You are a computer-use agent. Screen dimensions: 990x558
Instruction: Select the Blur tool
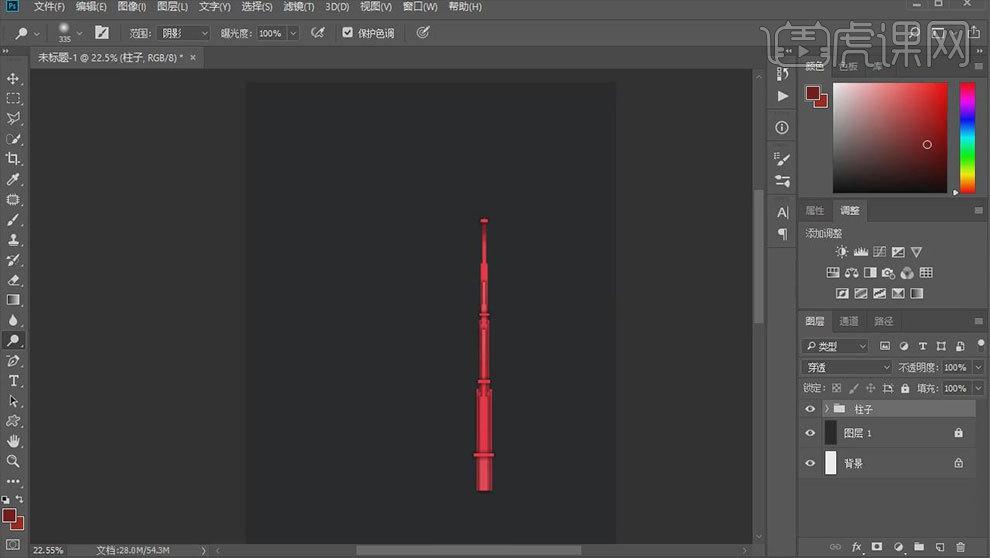point(13,320)
